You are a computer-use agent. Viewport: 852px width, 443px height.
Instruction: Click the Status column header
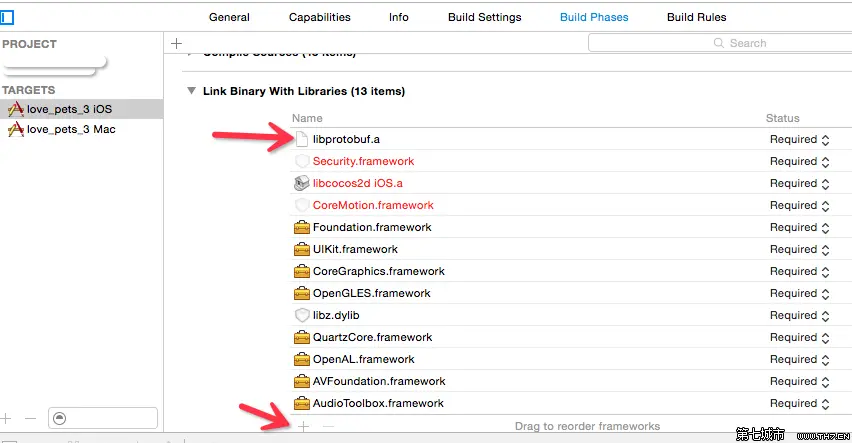[x=782, y=118]
